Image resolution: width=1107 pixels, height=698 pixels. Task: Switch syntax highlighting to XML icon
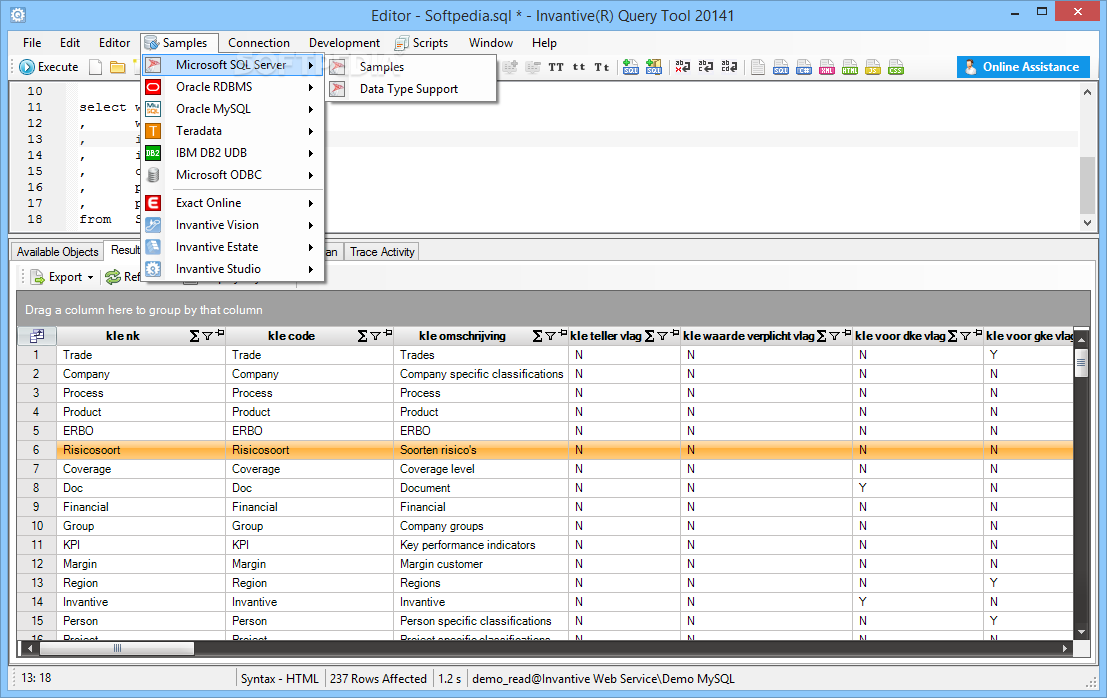(827, 67)
